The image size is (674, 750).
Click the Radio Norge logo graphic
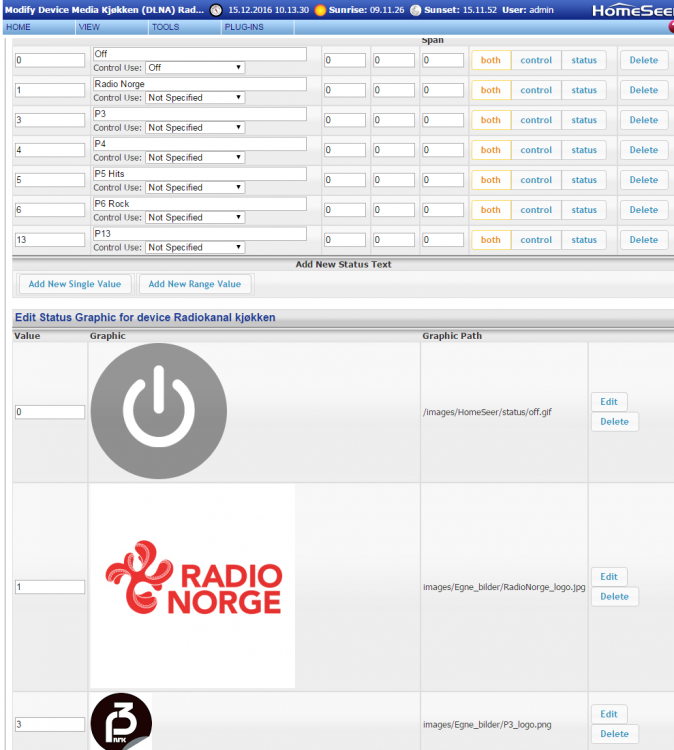pos(193,586)
